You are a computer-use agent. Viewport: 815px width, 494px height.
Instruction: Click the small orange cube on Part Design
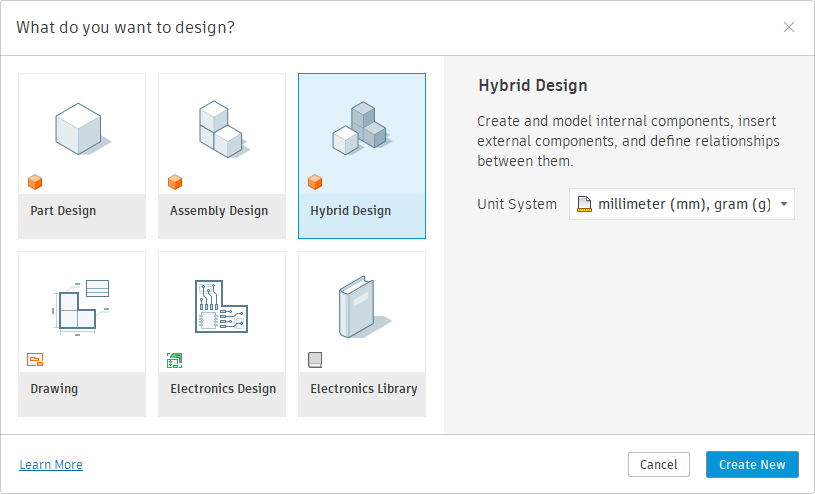pos(35,182)
